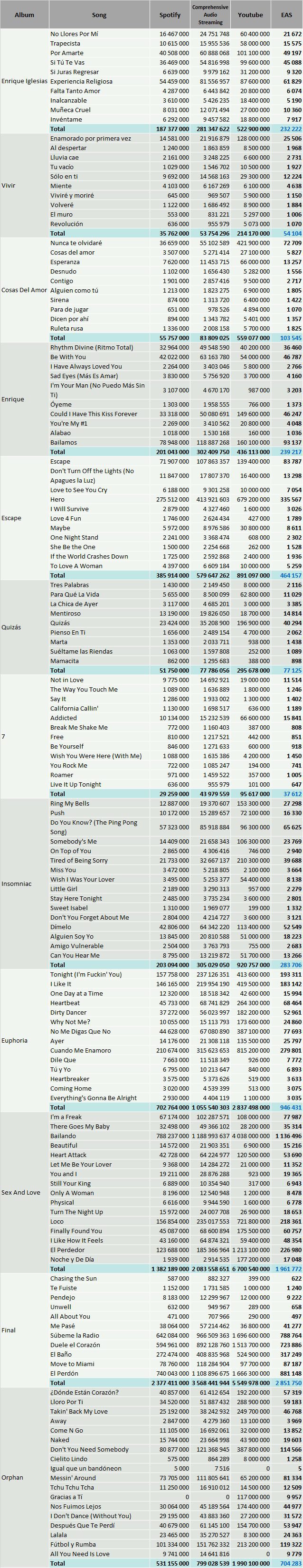Select the Euphoria album cell

(x=24, y=1040)
